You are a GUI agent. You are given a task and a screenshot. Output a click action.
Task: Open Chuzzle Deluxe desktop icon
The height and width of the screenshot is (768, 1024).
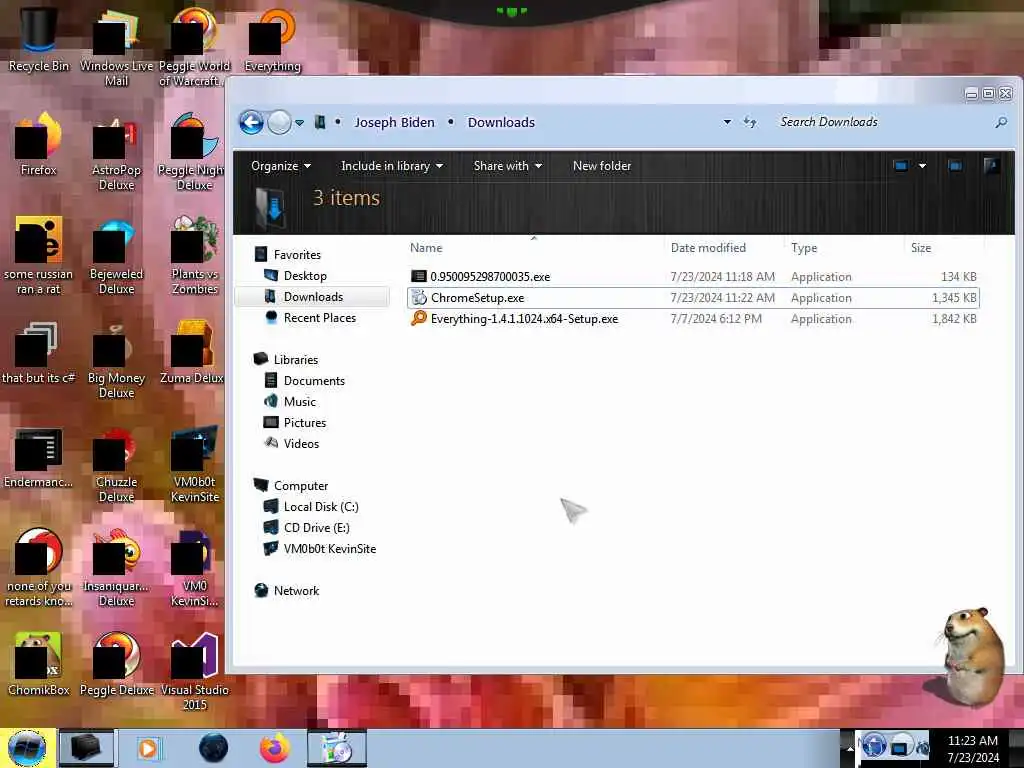pos(116,464)
